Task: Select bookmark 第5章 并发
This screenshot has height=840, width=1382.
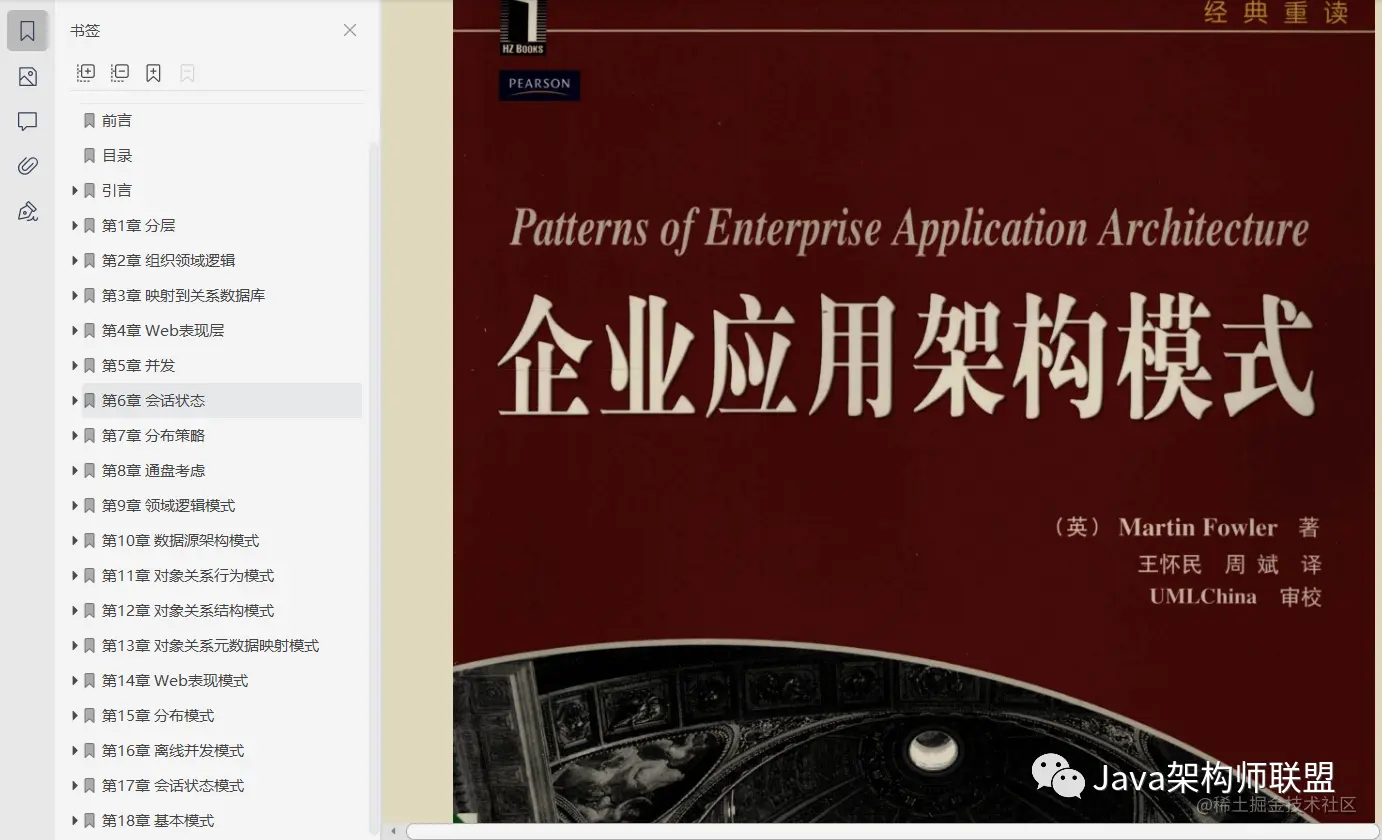Action: coord(138,365)
